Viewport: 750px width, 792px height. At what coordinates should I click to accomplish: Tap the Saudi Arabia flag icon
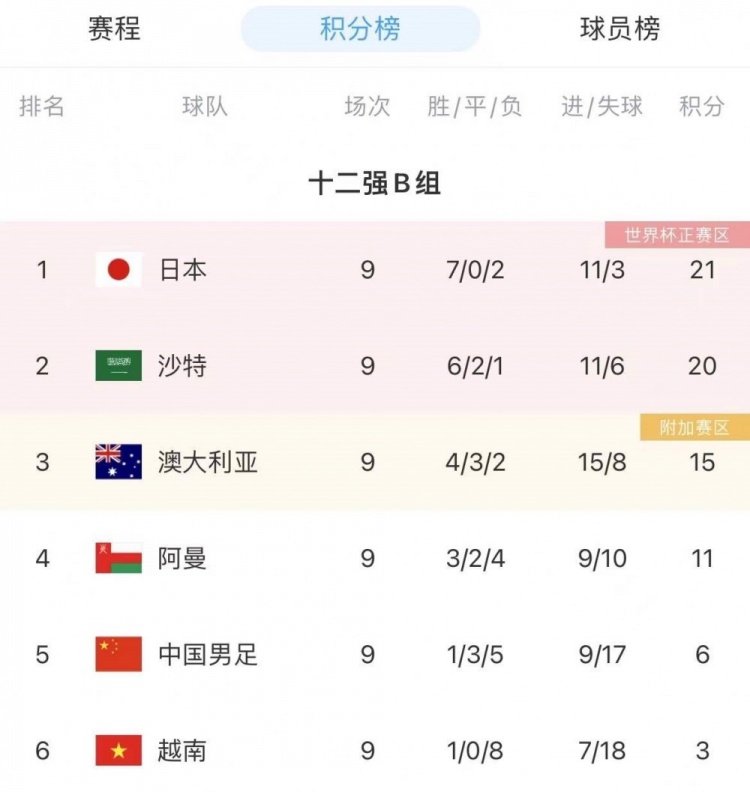click(119, 366)
